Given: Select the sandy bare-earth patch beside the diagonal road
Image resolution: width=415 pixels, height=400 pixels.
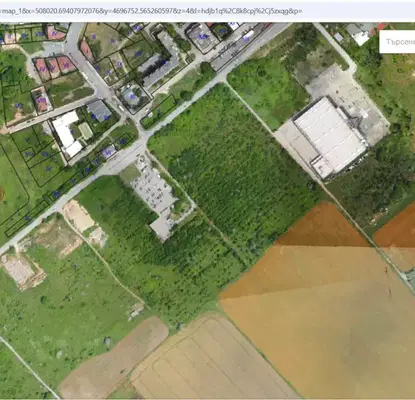Looking at the screenshot, I should pyautogui.click(x=79, y=217).
